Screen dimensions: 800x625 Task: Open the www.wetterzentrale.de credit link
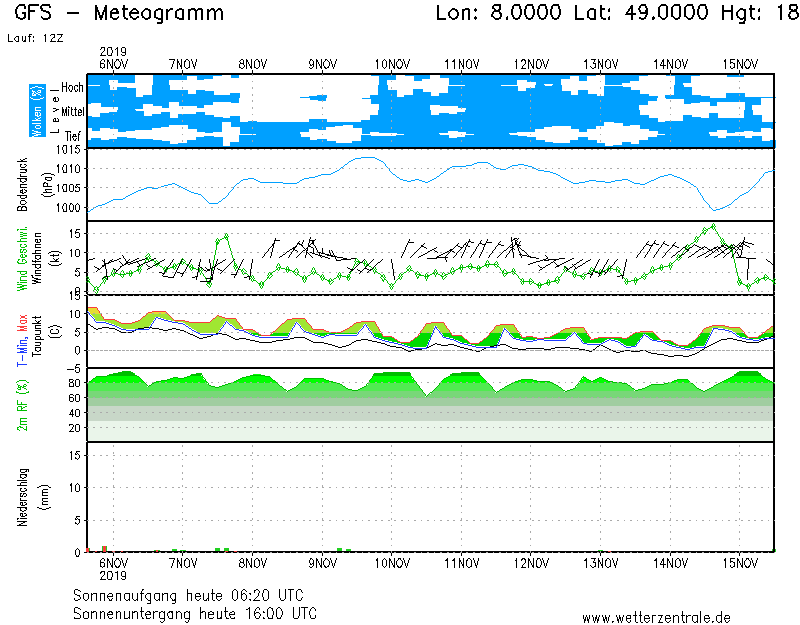pos(656,618)
